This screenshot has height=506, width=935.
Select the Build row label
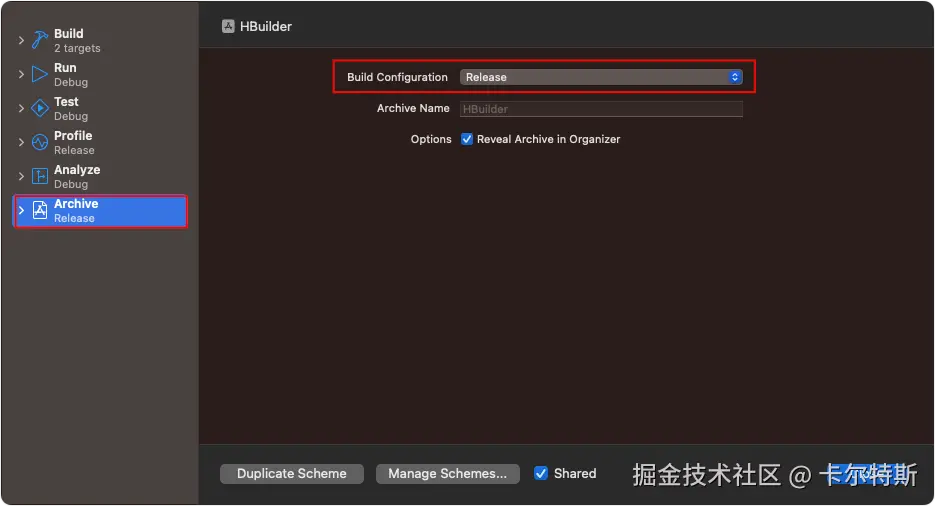69,33
